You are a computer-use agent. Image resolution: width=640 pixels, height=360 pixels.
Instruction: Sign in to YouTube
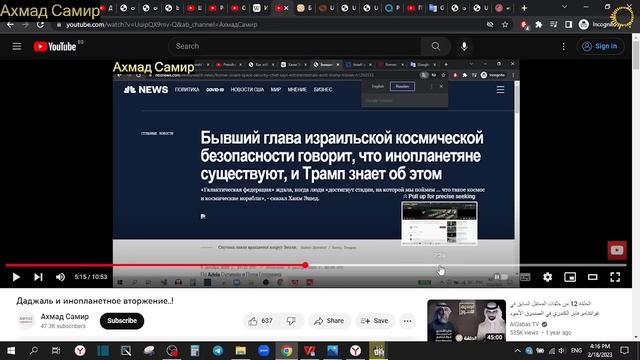click(x=600, y=47)
